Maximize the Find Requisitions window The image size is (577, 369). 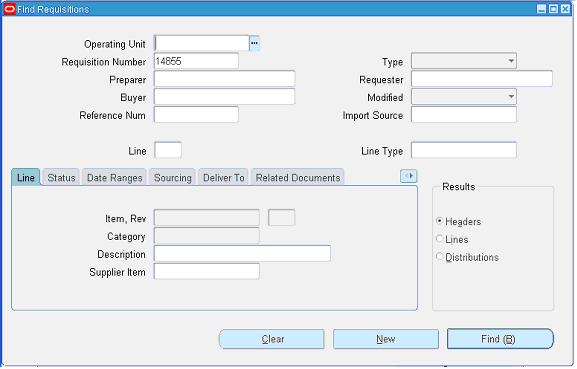click(x=553, y=9)
